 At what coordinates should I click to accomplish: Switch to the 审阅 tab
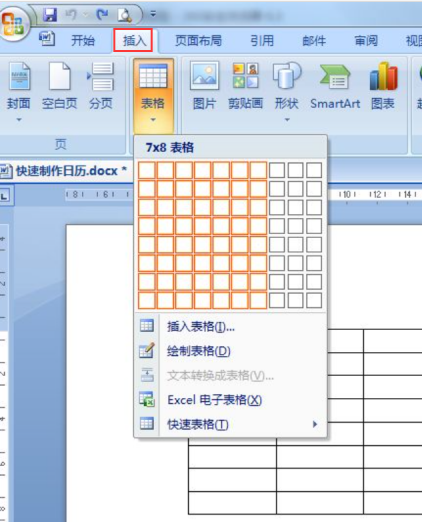(x=366, y=41)
